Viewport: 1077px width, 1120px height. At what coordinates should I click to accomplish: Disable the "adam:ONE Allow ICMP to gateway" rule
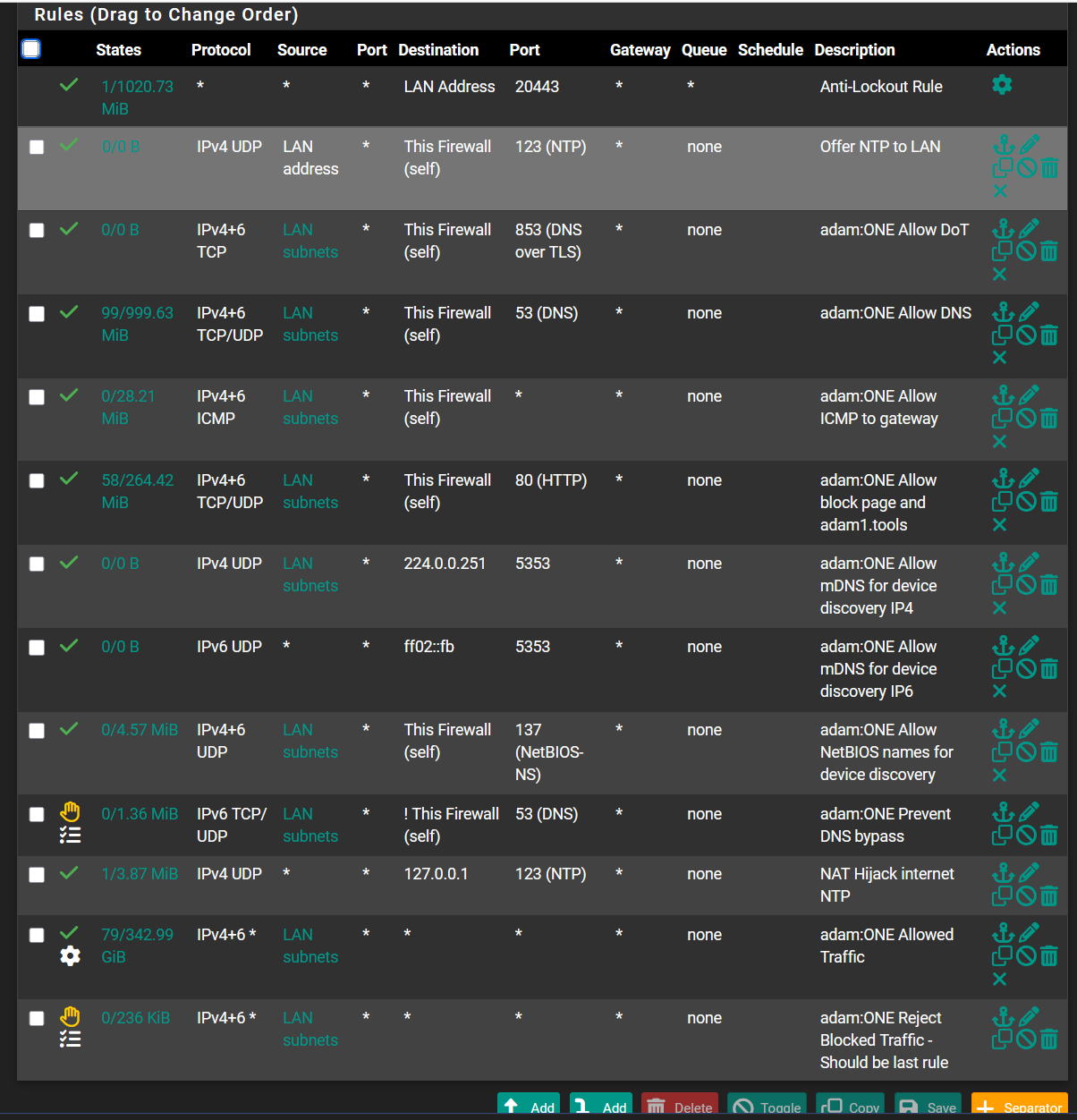1026,418
